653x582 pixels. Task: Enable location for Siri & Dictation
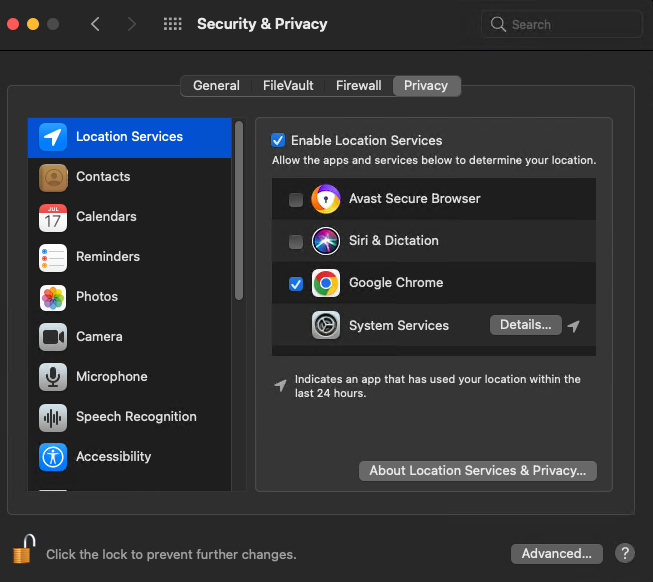[x=296, y=241]
